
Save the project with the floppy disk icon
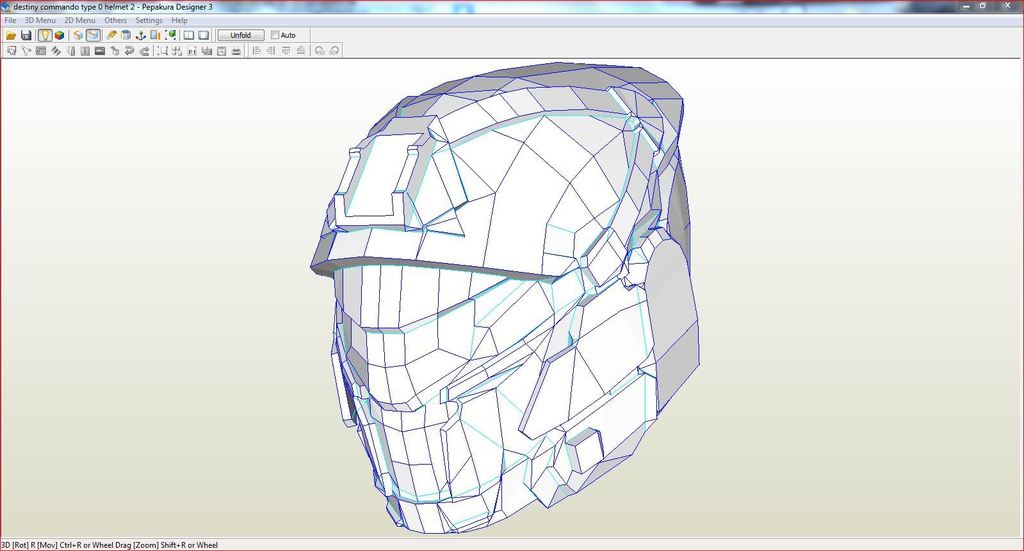pos(26,35)
